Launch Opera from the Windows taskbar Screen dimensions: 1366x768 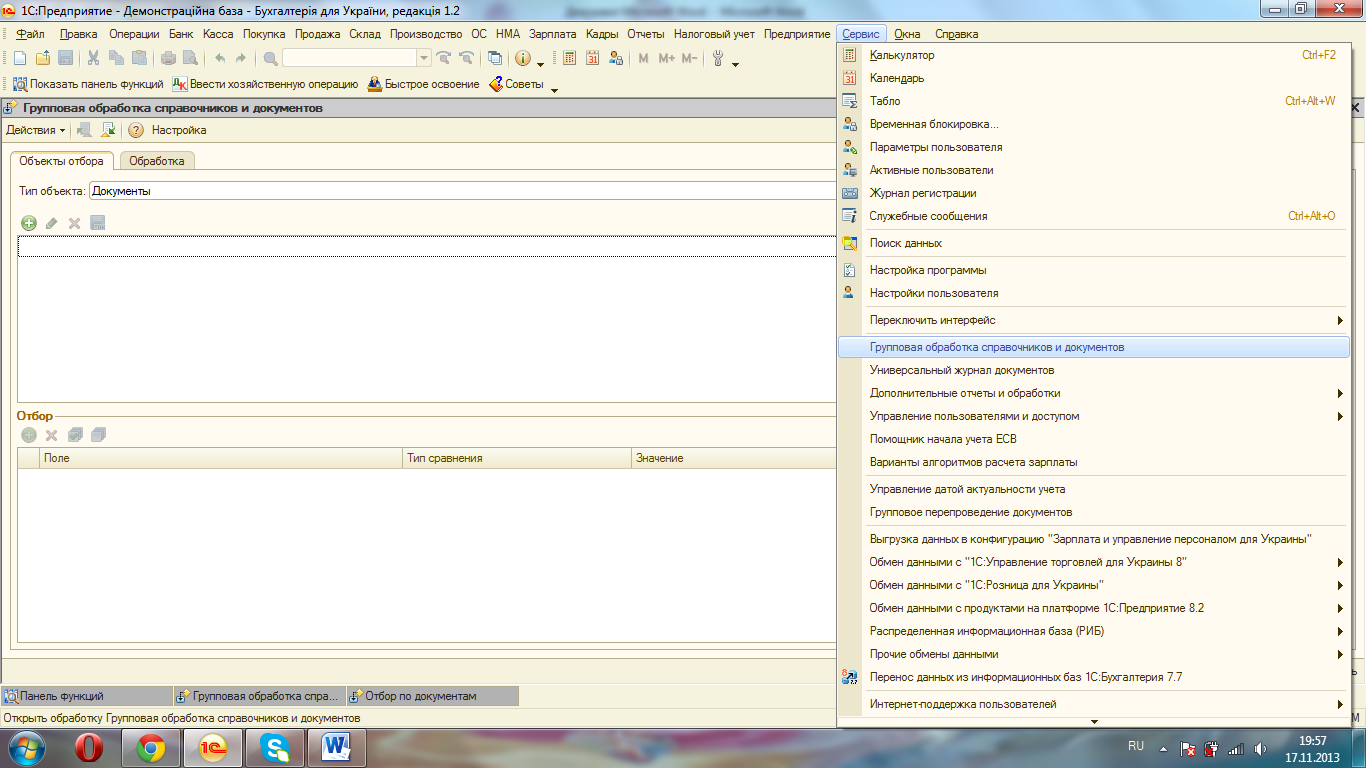[91, 748]
